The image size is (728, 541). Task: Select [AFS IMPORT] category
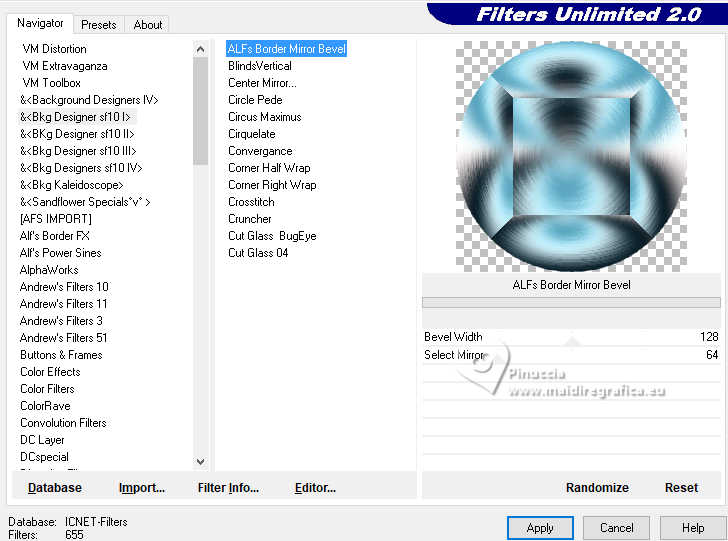coord(55,219)
